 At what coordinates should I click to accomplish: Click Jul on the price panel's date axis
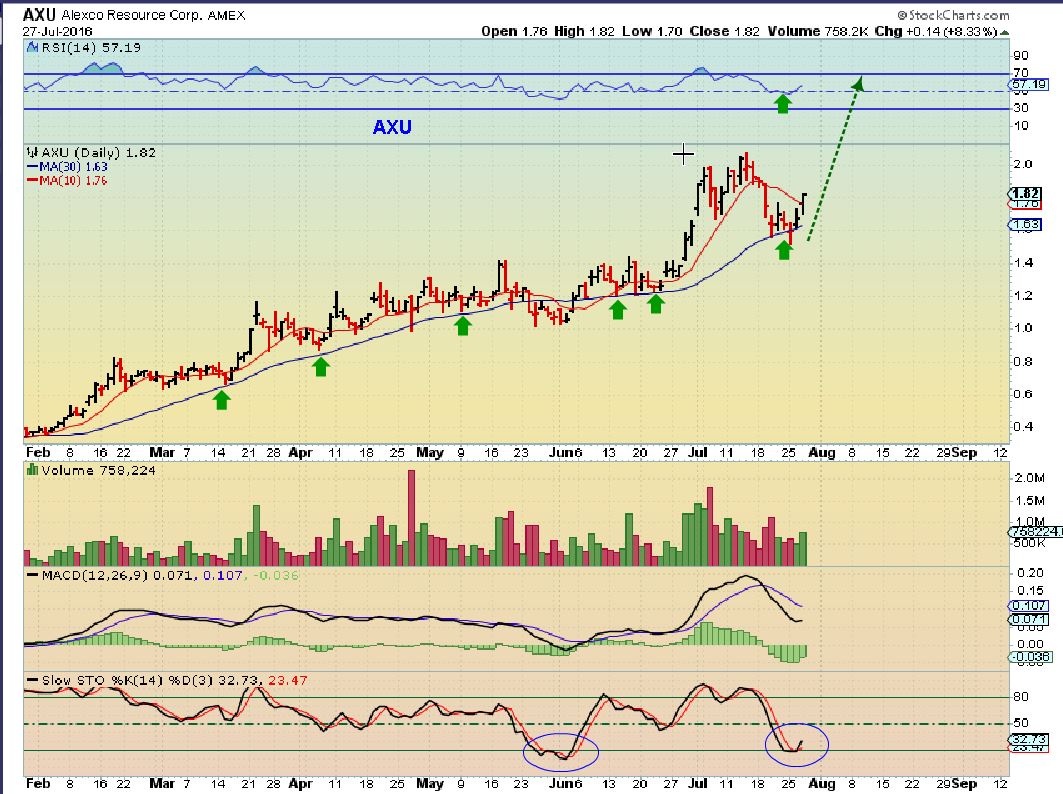tap(698, 452)
